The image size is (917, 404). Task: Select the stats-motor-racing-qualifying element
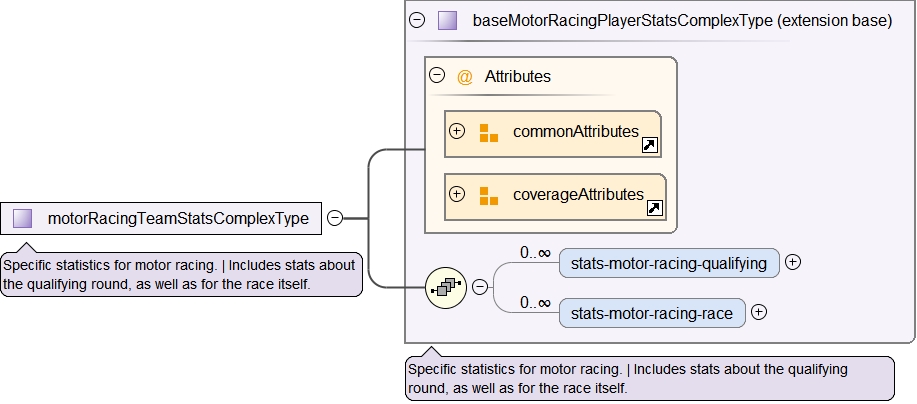tap(668, 263)
